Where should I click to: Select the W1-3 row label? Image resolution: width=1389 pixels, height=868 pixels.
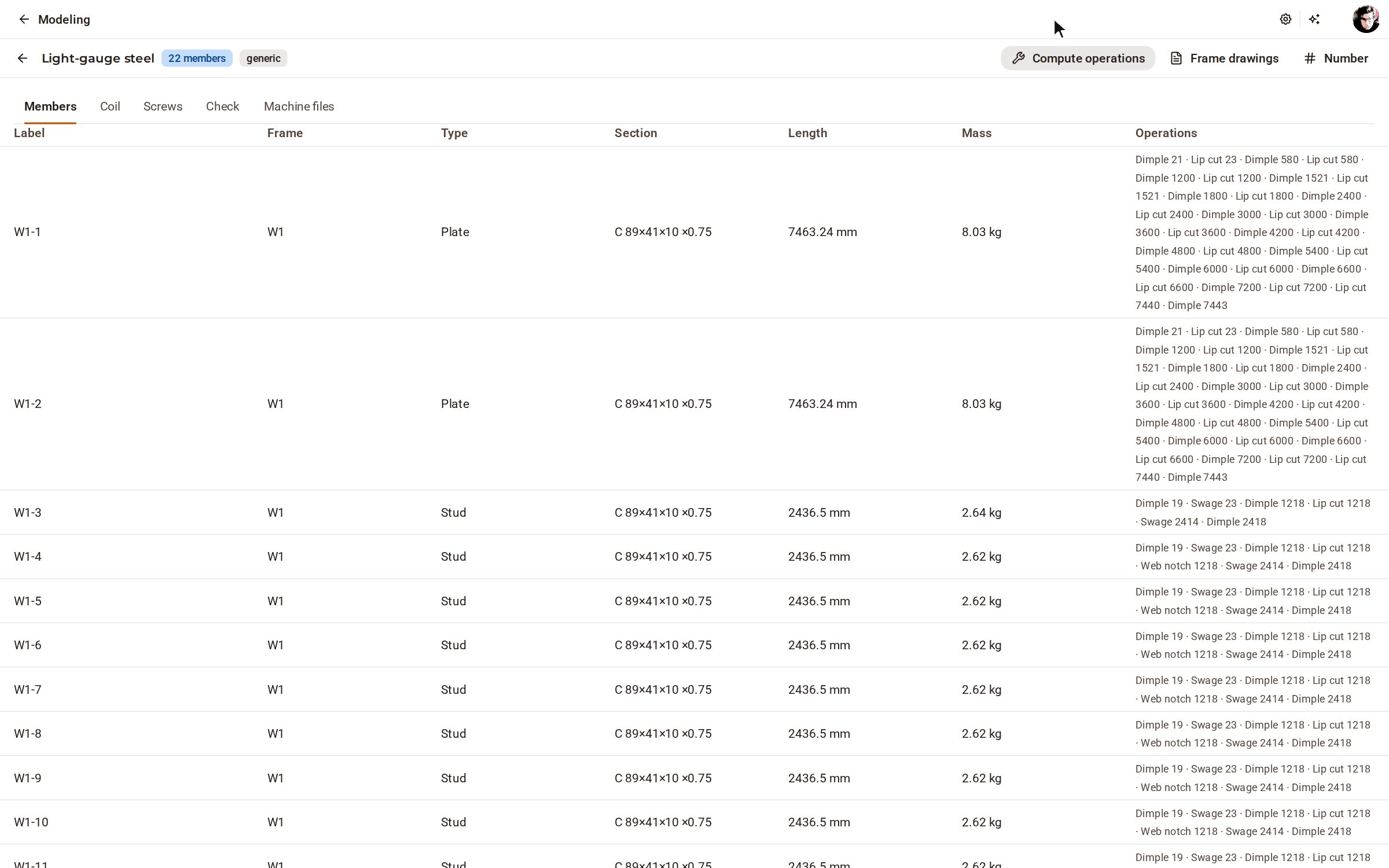coord(28,513)
